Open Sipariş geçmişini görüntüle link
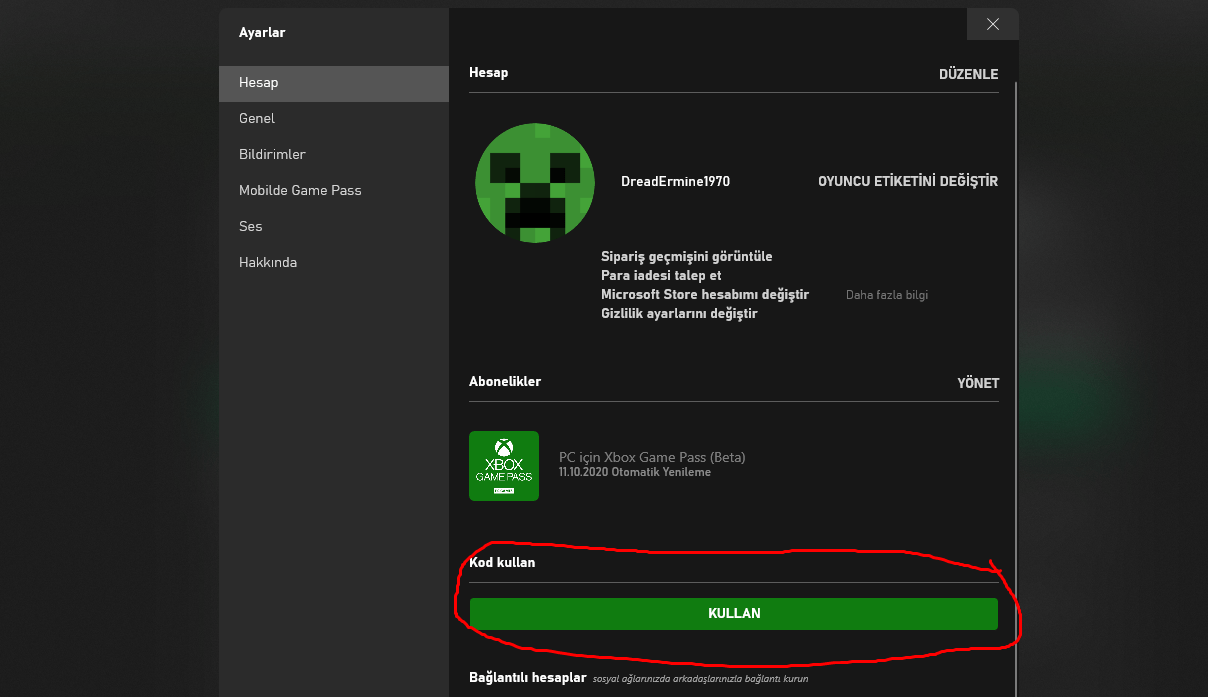Viewport: 1208px width, 697px height. (x=687, y=257)
